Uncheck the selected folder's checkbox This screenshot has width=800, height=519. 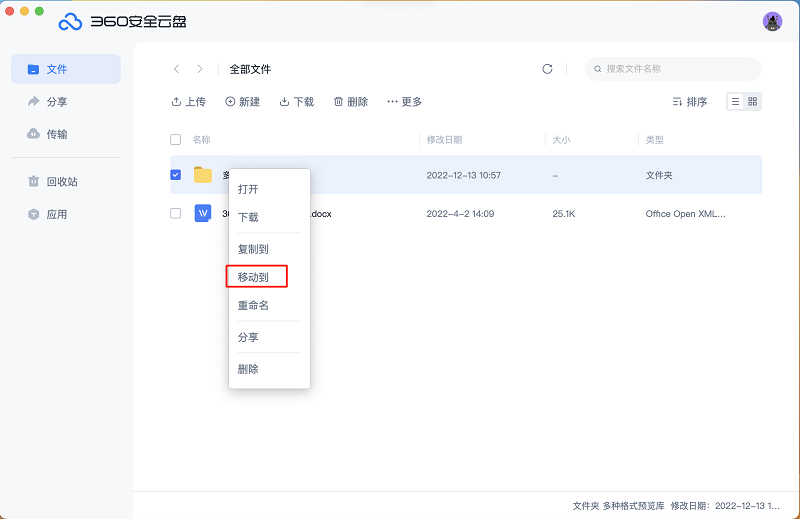[x=176, y=175]
